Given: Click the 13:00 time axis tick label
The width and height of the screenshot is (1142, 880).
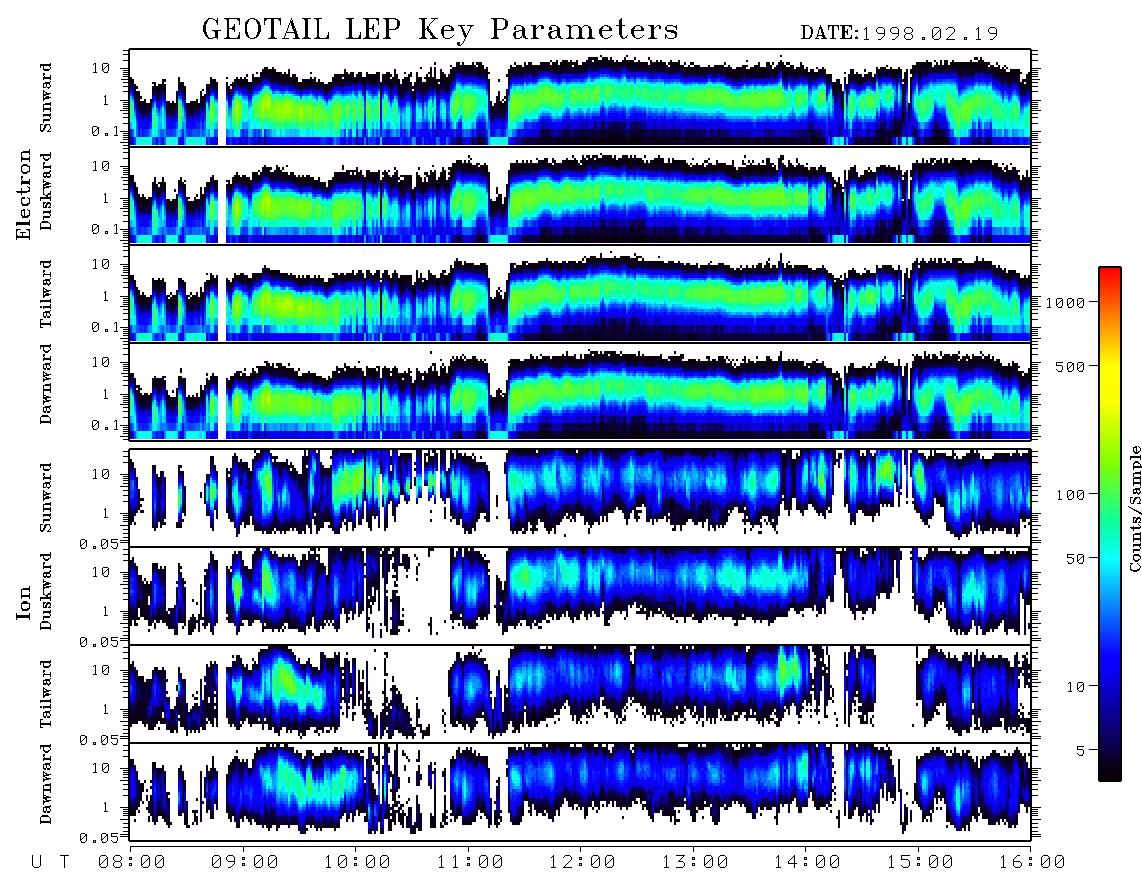Looking at the screenshot, I should [696, 862].
